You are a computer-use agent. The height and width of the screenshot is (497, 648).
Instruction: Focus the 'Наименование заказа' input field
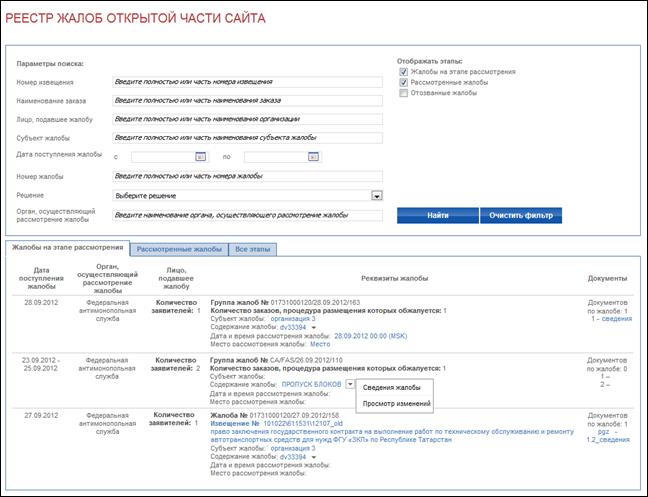coord(248,100)
